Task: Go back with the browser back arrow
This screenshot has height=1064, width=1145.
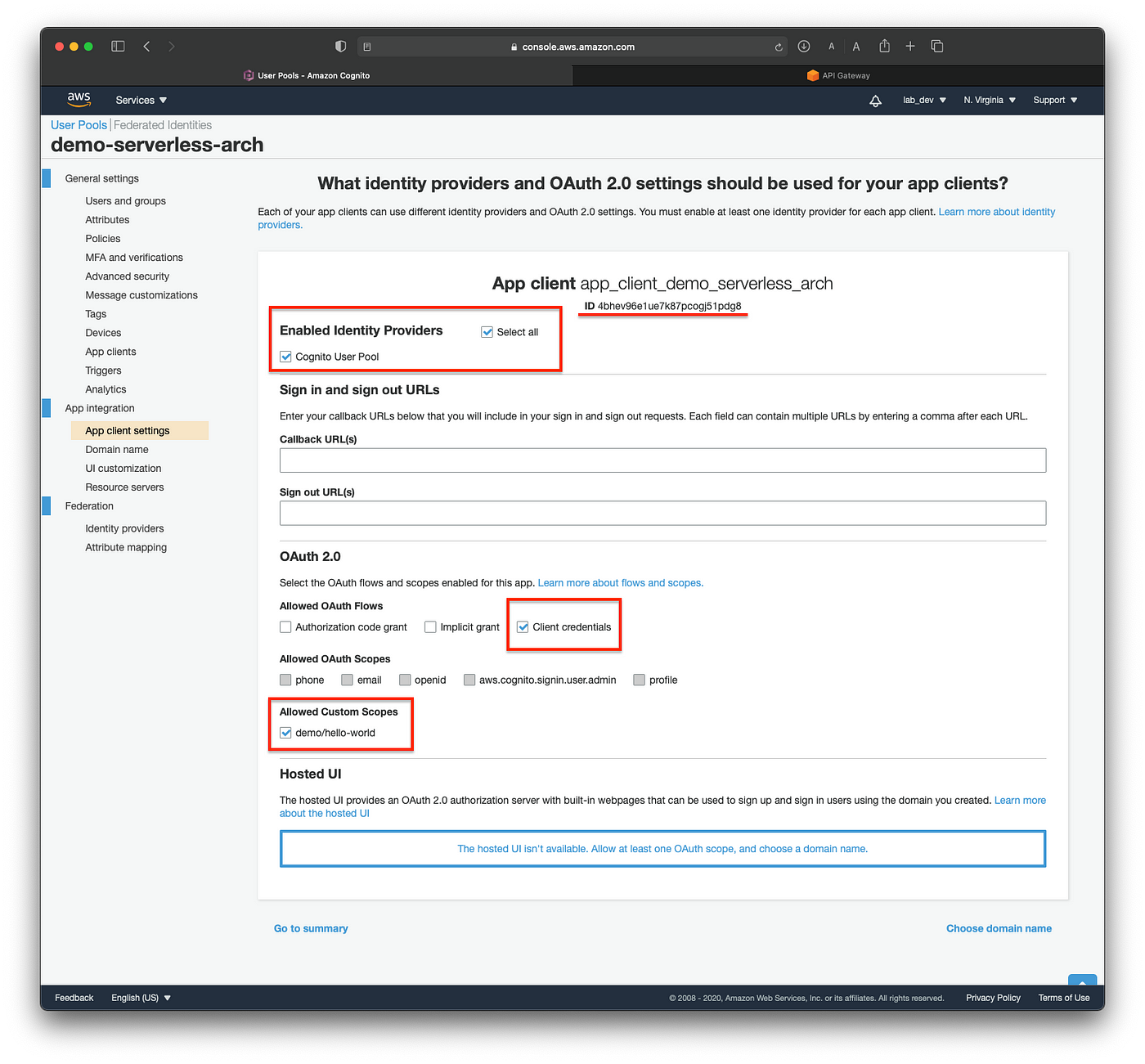Action: click(x=146, y=47)
